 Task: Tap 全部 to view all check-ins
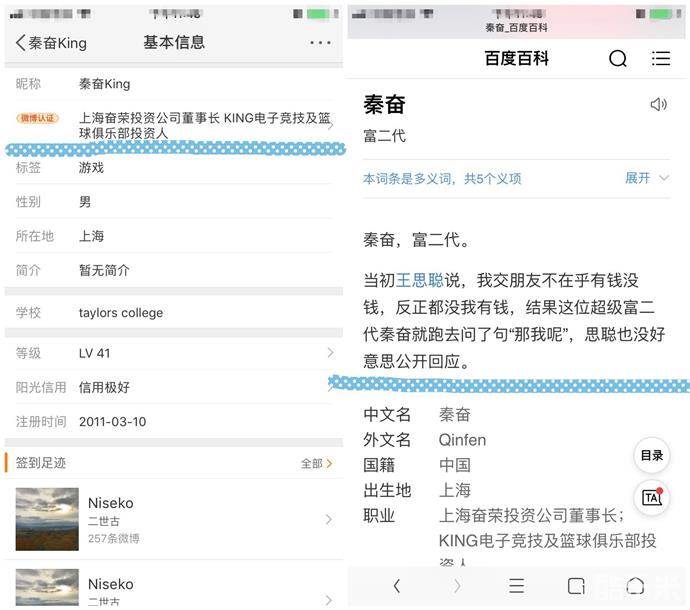(x=316, y=464)
